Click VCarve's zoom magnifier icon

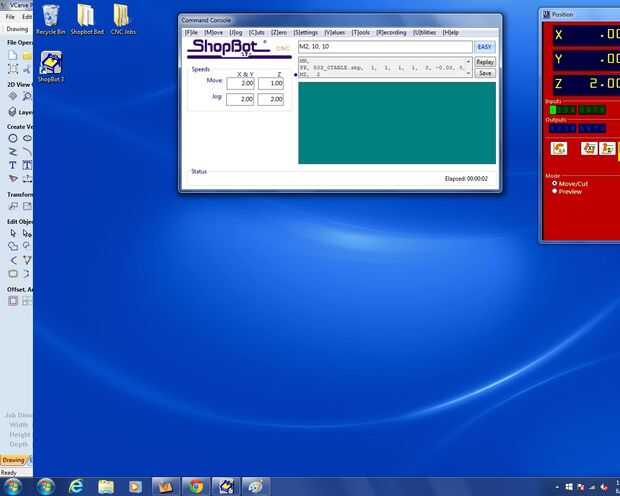pos(27,96)
